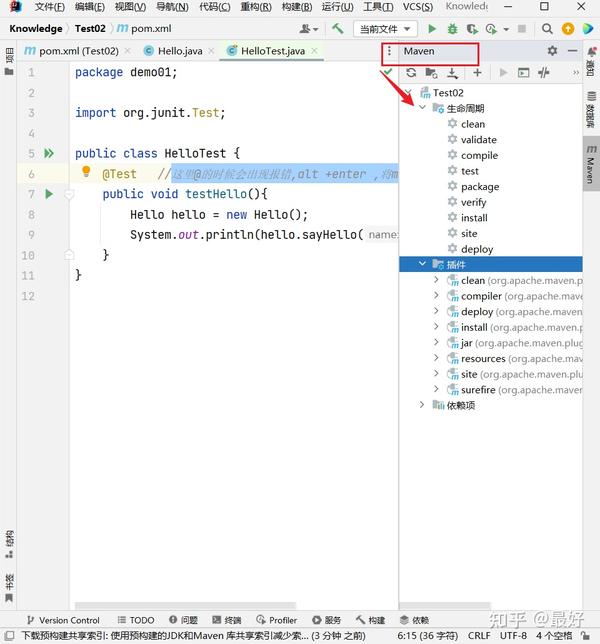The height and width of the screenshot is (644, 600).
Task: Expand the dependencies folder node
Action: coord(422,405)
